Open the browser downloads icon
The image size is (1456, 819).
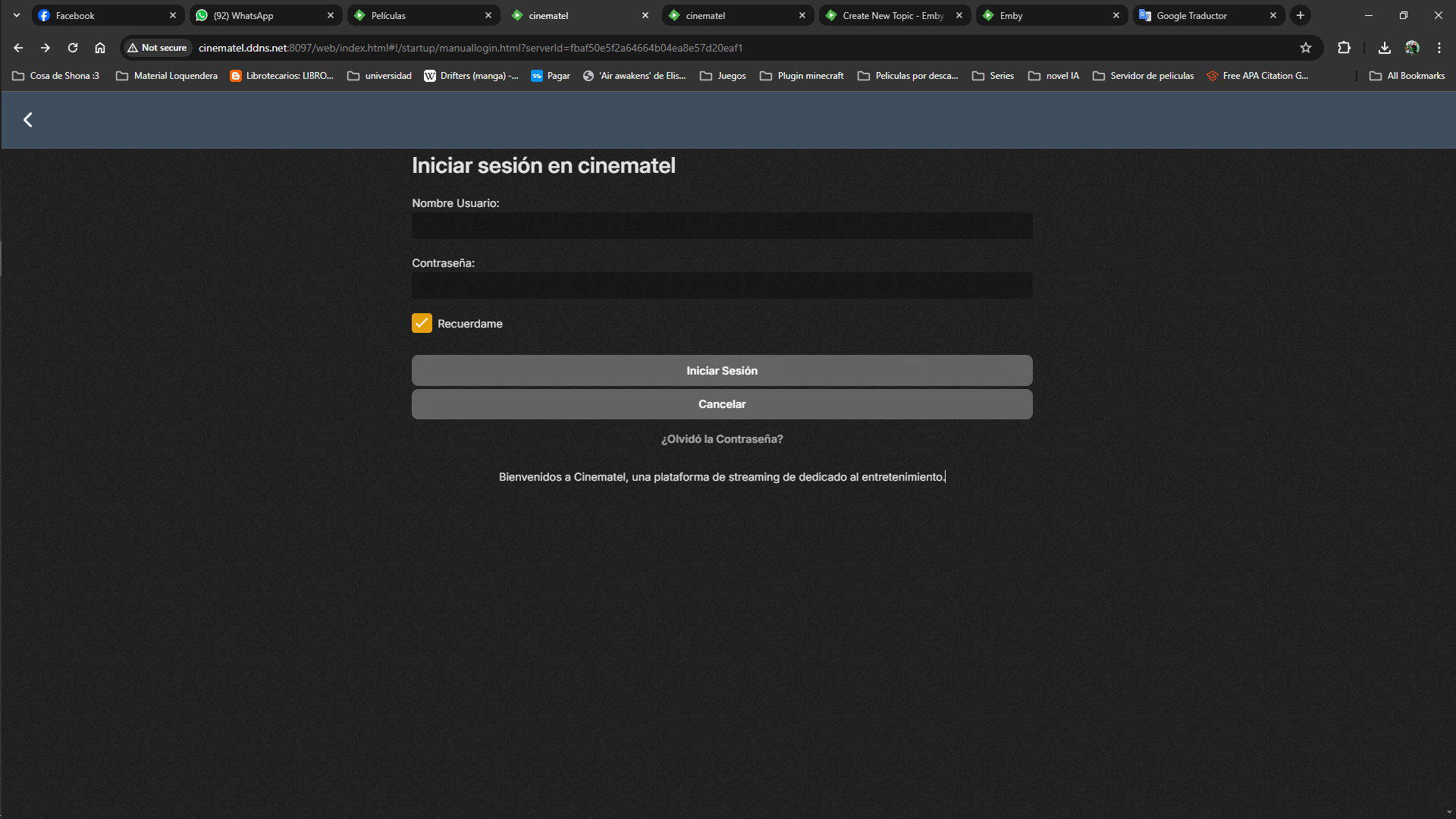(x=1384, y=48)
